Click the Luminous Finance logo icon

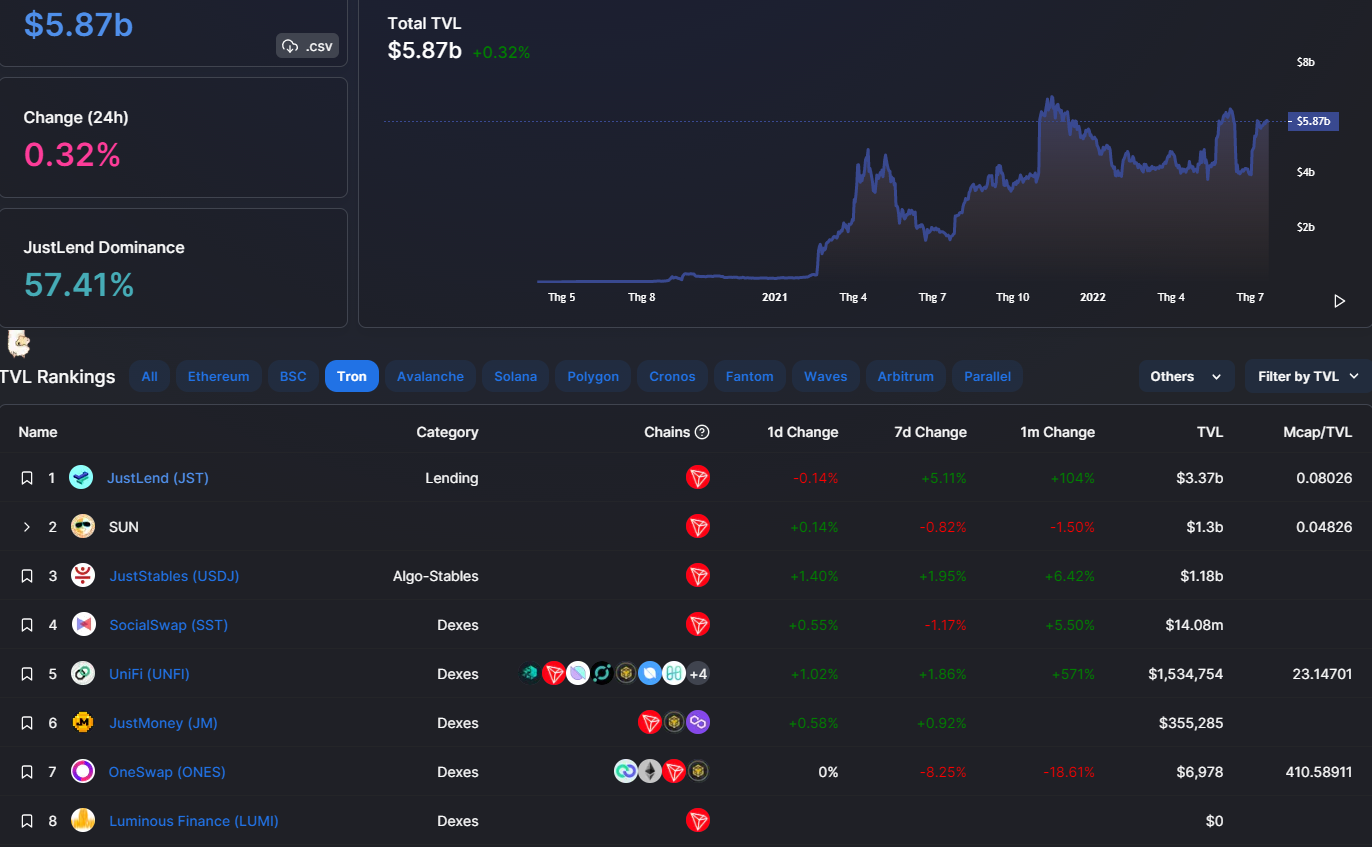83,821
